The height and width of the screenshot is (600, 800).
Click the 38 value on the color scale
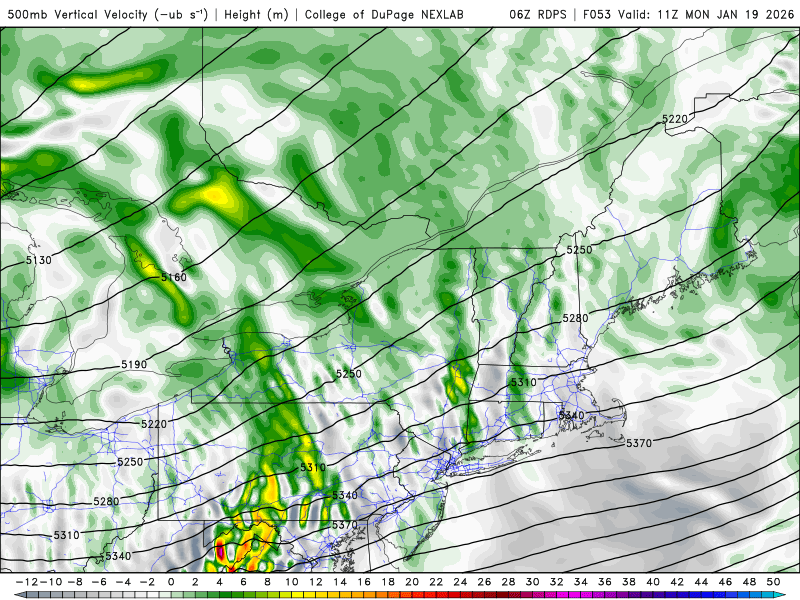(629, 582)
